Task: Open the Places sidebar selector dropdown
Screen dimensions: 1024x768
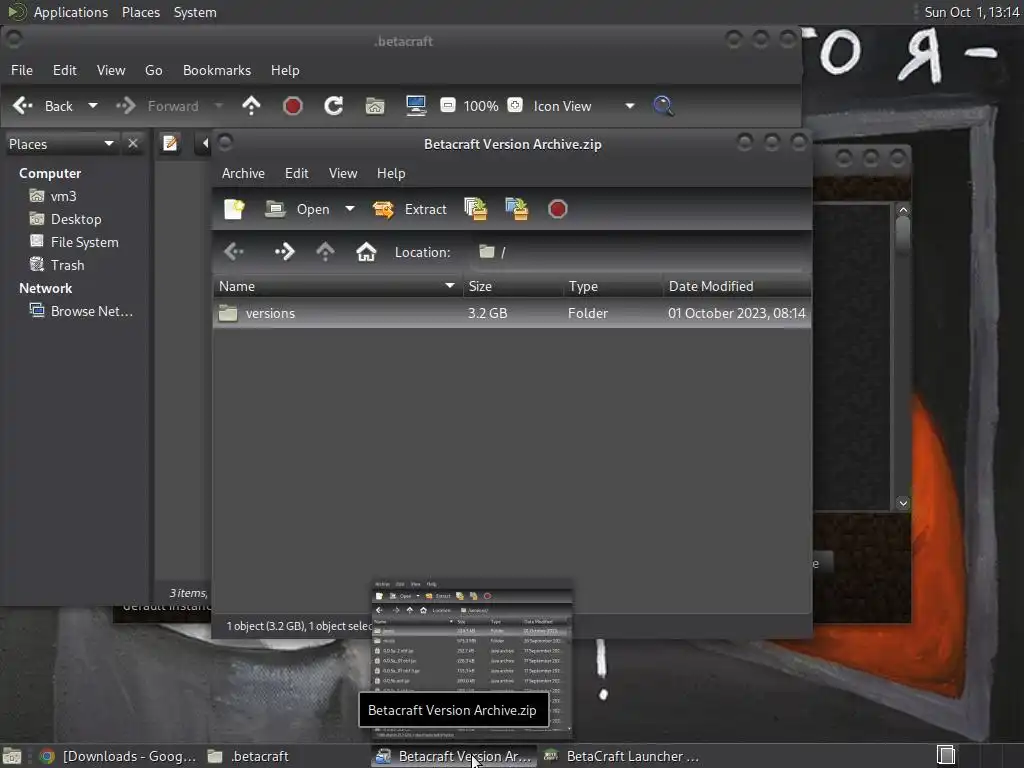Action: [61, 144]
